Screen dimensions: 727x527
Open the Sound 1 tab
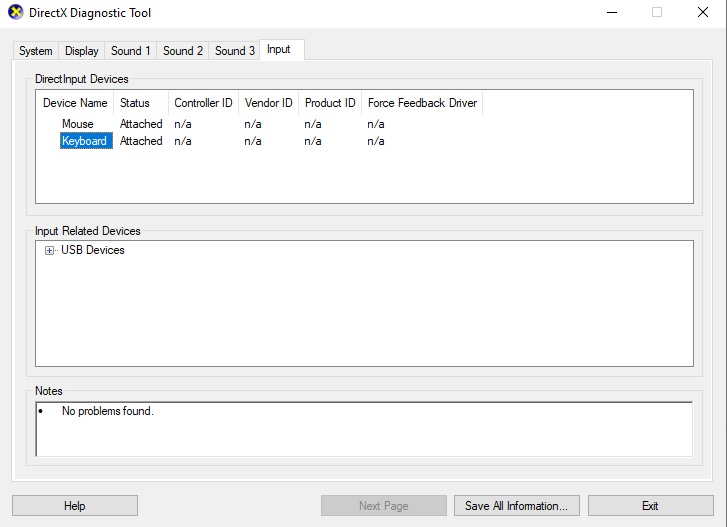tap(131, 51)
